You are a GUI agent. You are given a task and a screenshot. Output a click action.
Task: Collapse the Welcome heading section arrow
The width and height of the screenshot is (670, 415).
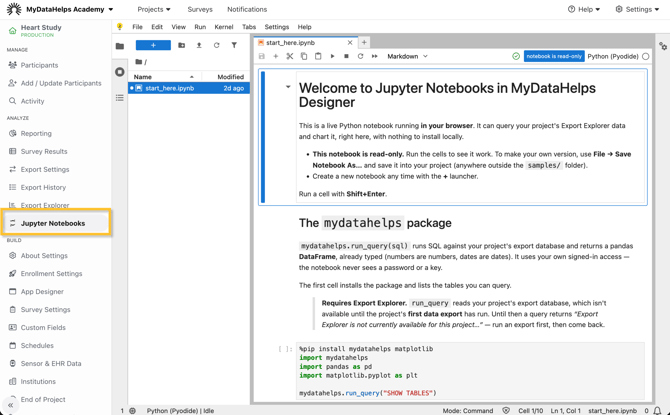pyautogui.click(x=288, y=87)
